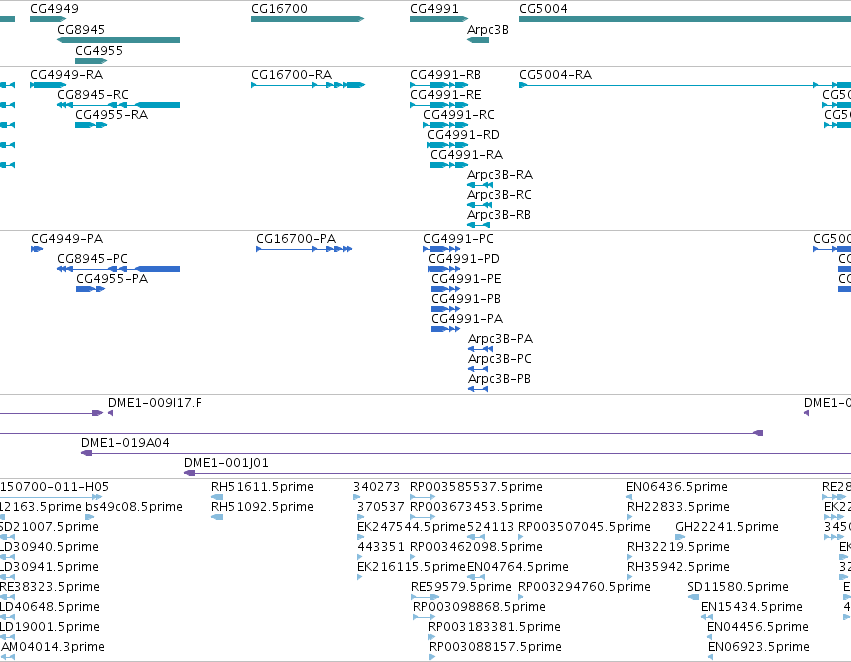Click BAC clone DME1-009I17.F
The image size is (851, 662).
pos(155,403)
